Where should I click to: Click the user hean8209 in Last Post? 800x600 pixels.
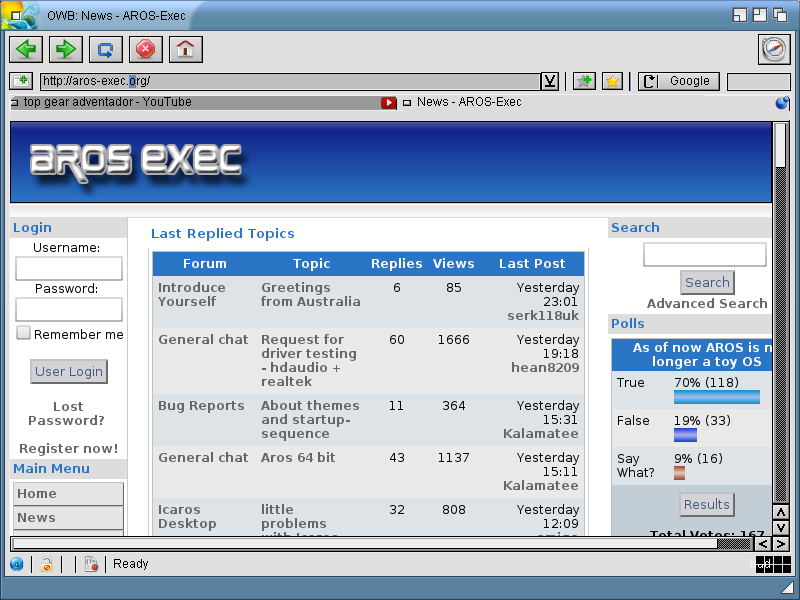545,368
